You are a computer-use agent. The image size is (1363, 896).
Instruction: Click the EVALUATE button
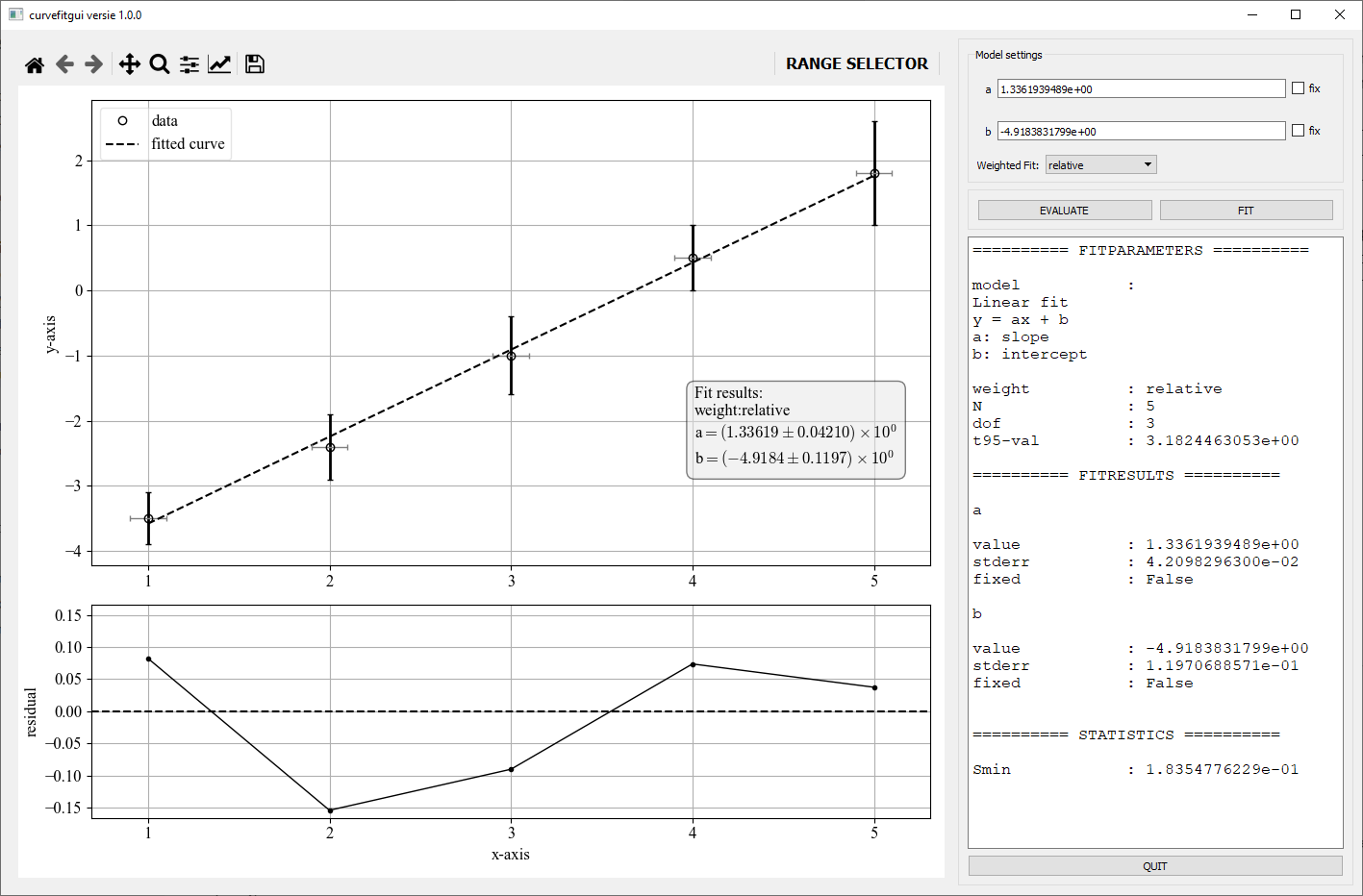click(x=1064, y=211)
